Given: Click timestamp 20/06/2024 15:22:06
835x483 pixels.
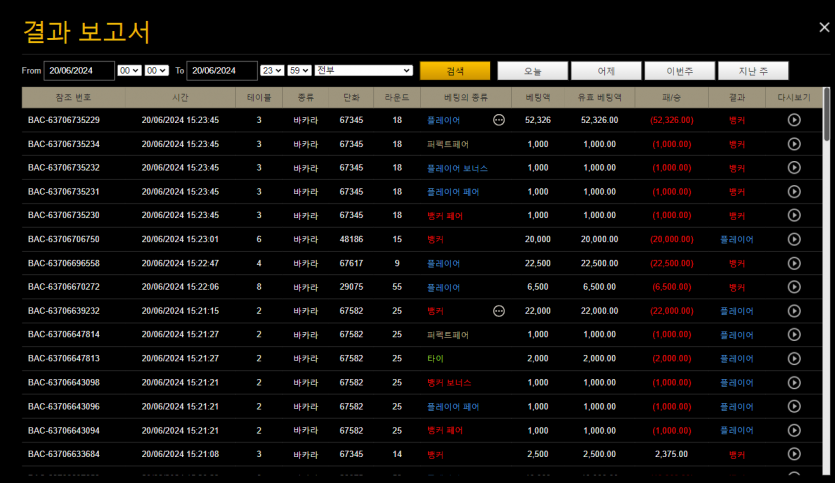Looking at the screenshot, I should [180, 286].
